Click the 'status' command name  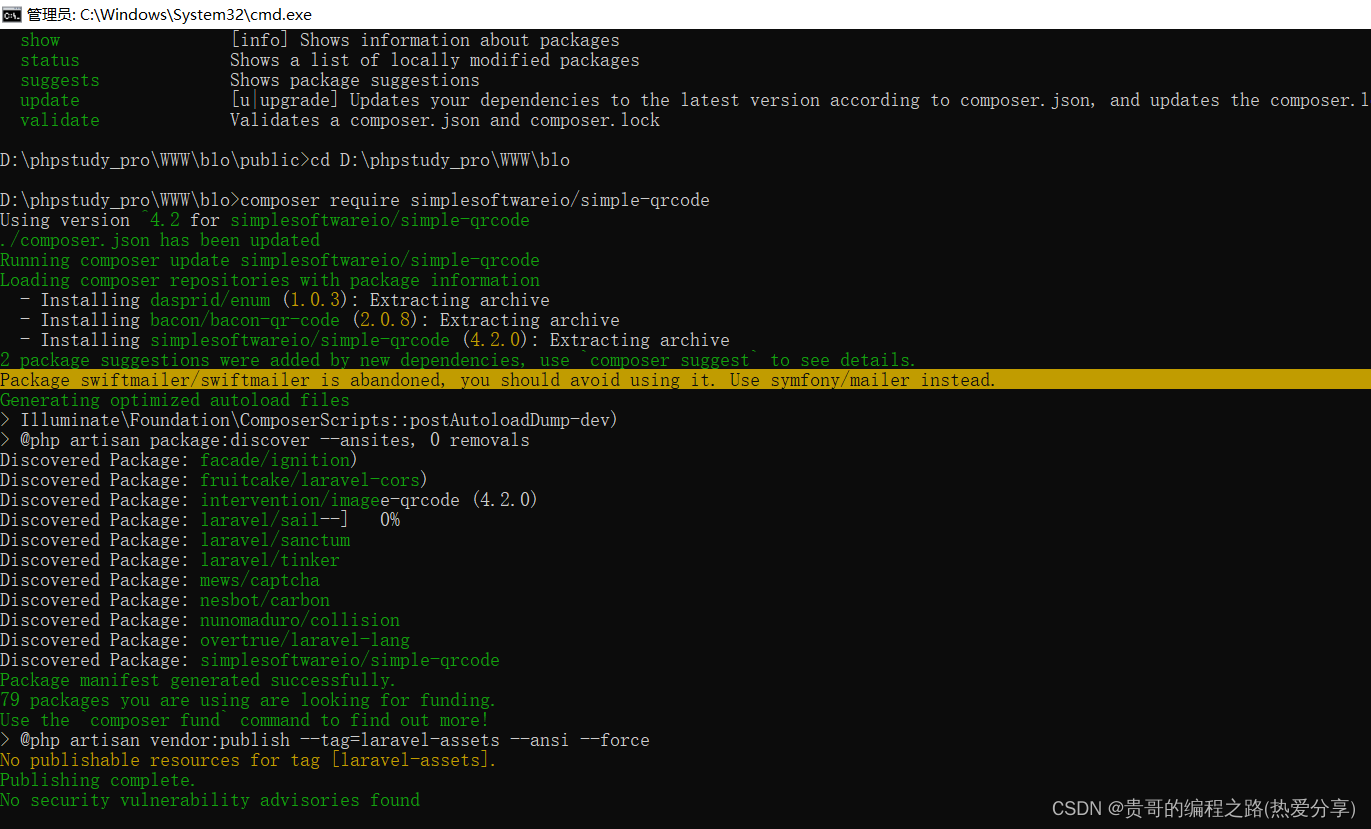click(50, 60)
